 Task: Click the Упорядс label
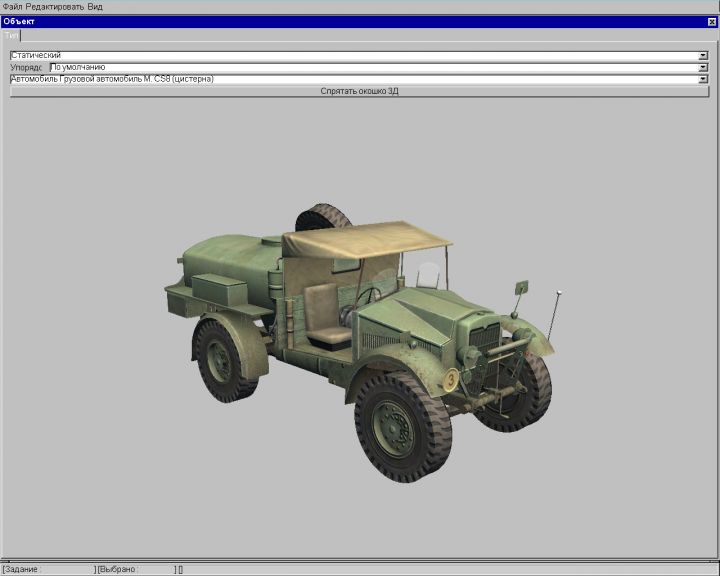click(x=28, y=67)
